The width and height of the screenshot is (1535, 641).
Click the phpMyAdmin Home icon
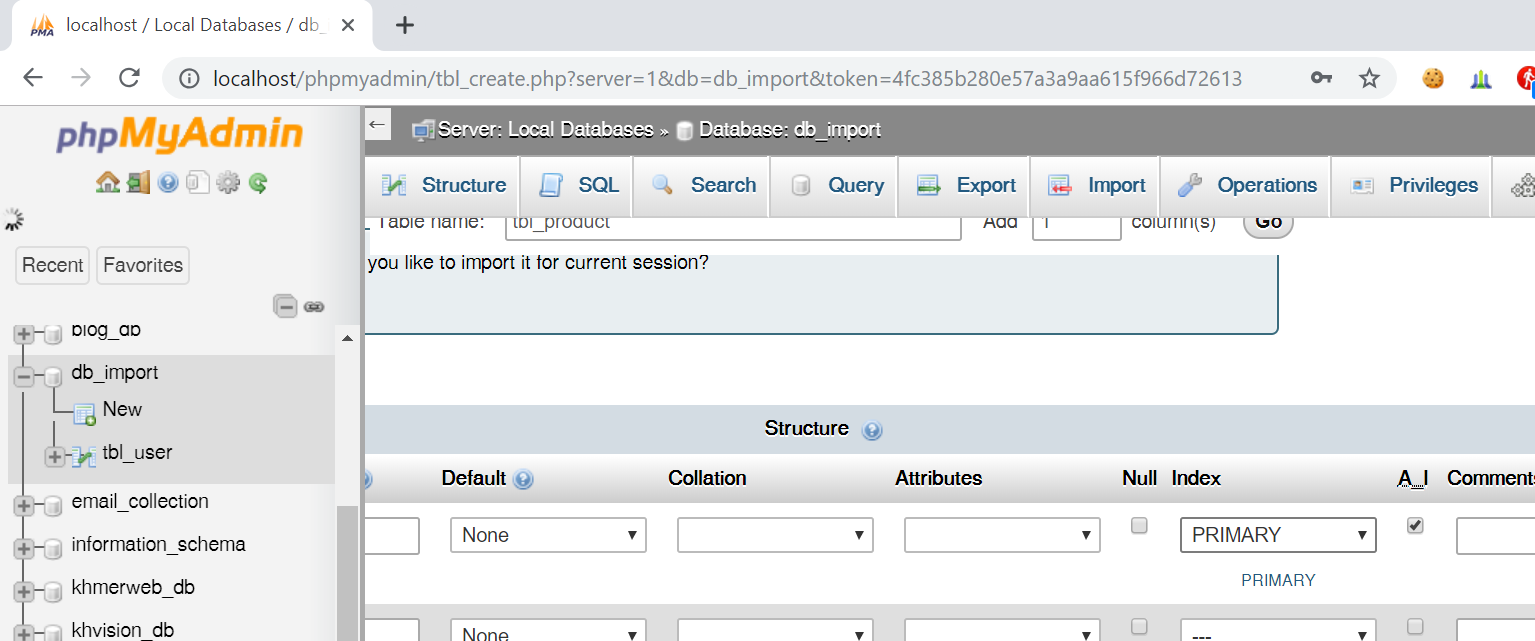107,182
